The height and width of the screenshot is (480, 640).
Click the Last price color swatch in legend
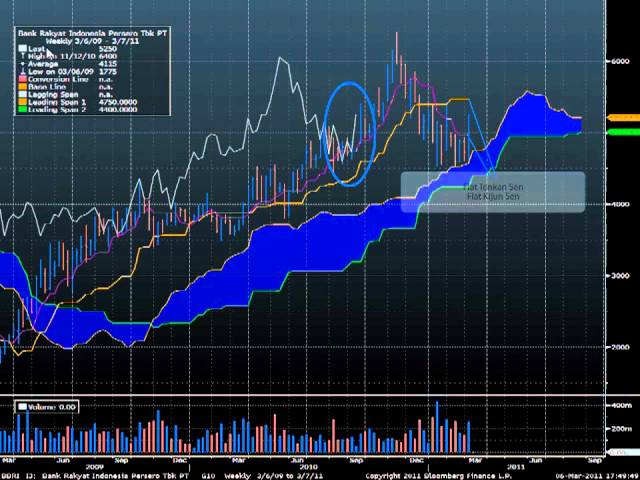[22, 49]
